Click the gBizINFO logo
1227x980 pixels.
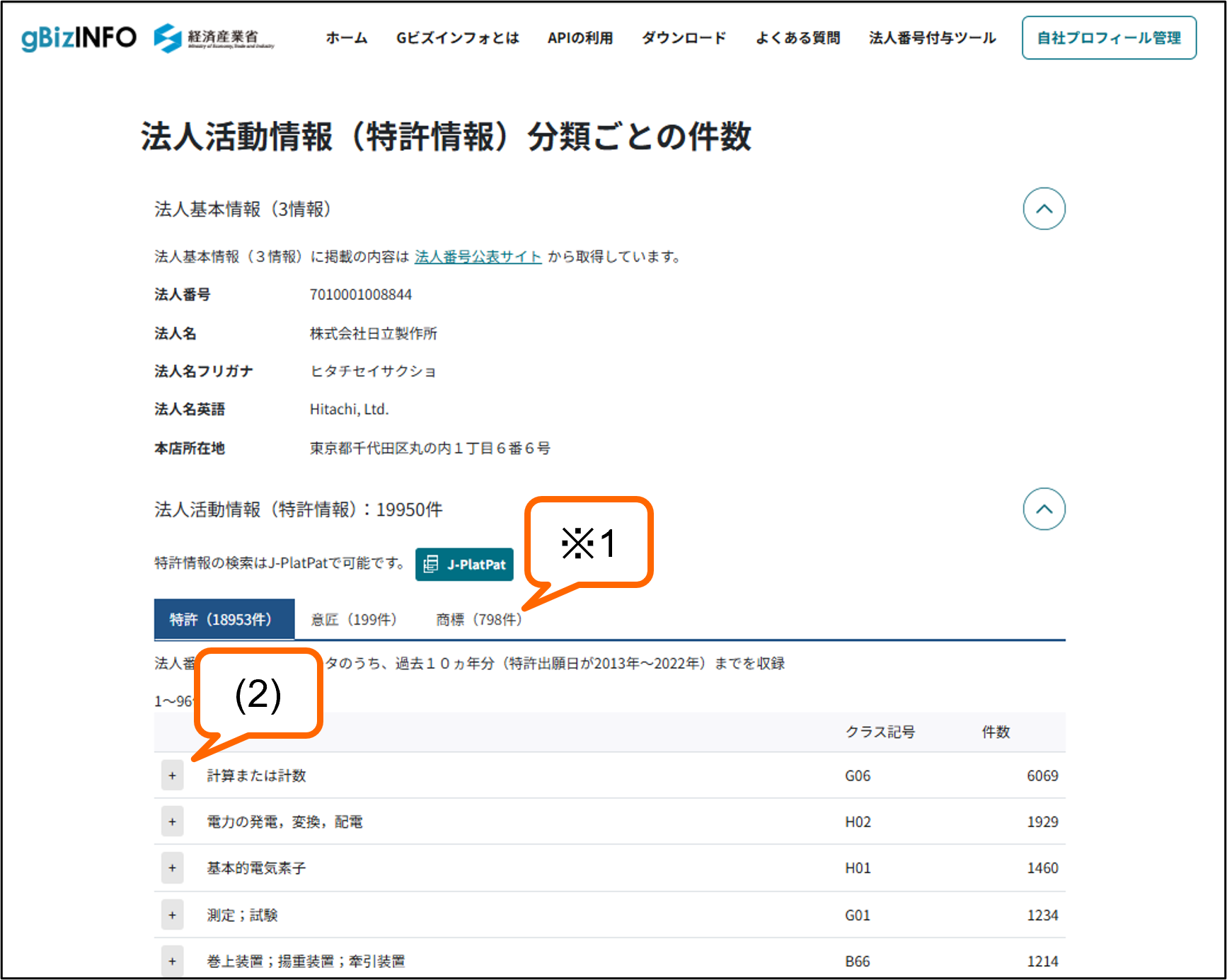pos(78,37)
